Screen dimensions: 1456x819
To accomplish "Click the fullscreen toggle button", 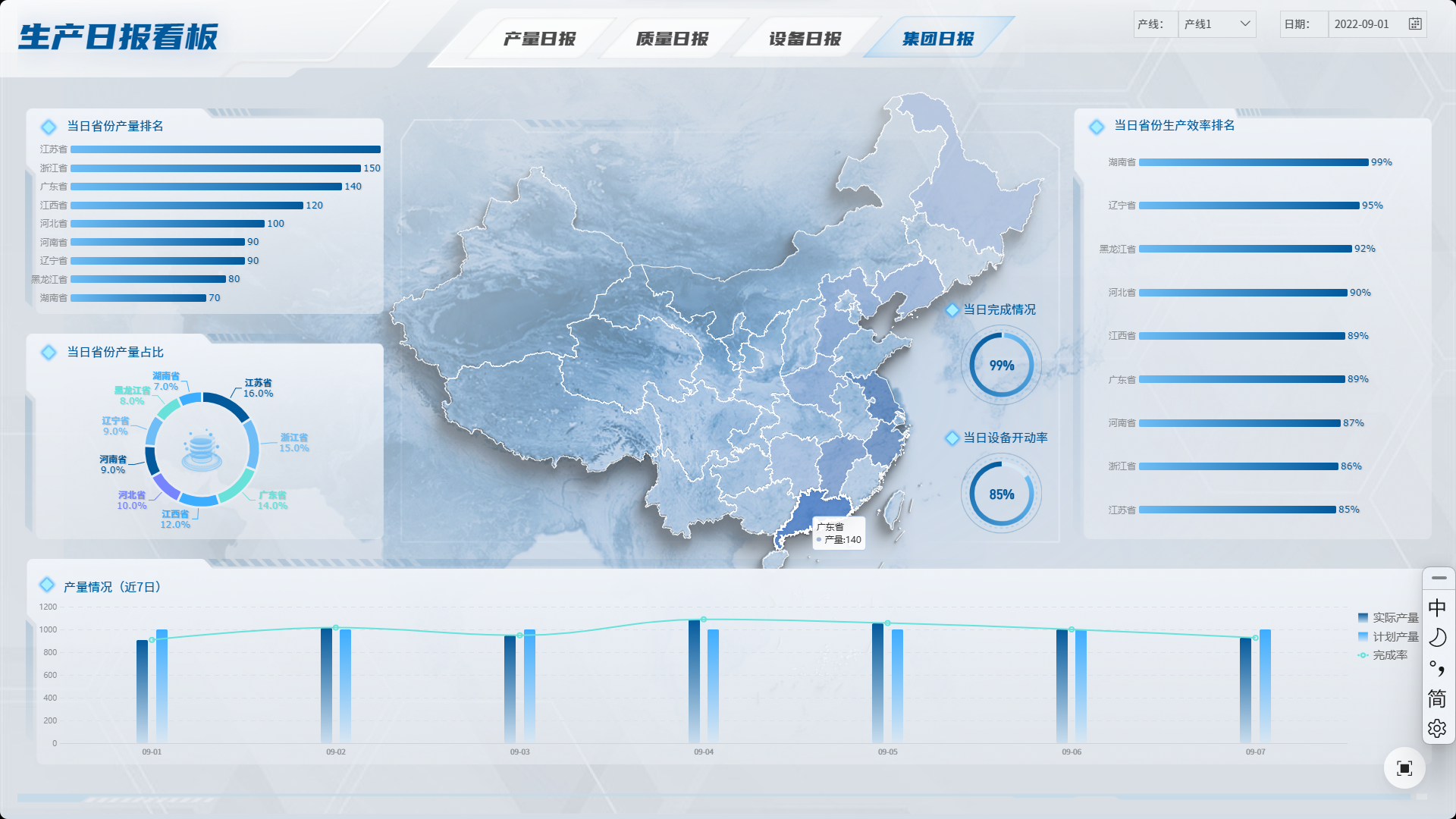I will pos(1404,768).
